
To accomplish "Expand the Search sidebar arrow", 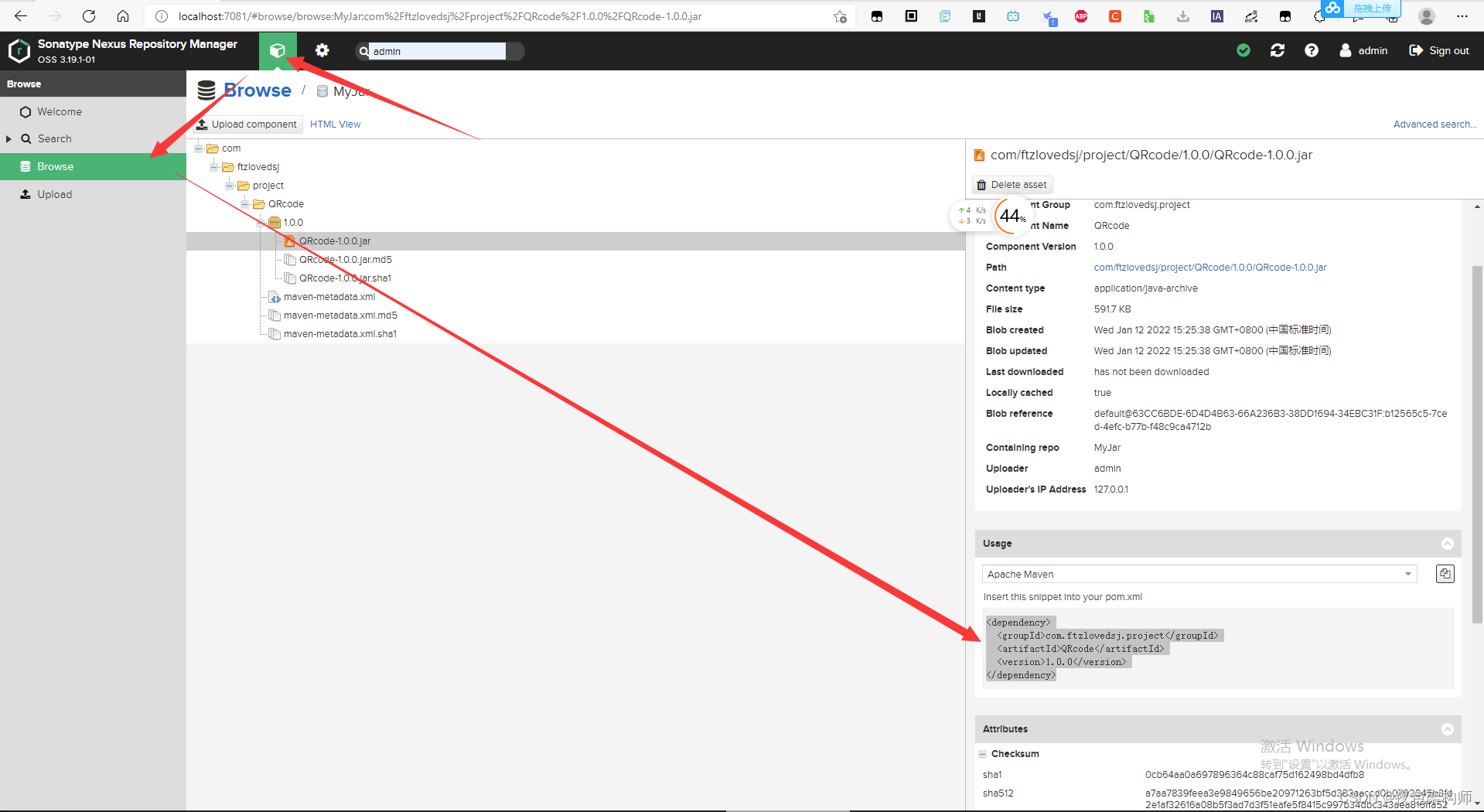I will pos(9,139).
